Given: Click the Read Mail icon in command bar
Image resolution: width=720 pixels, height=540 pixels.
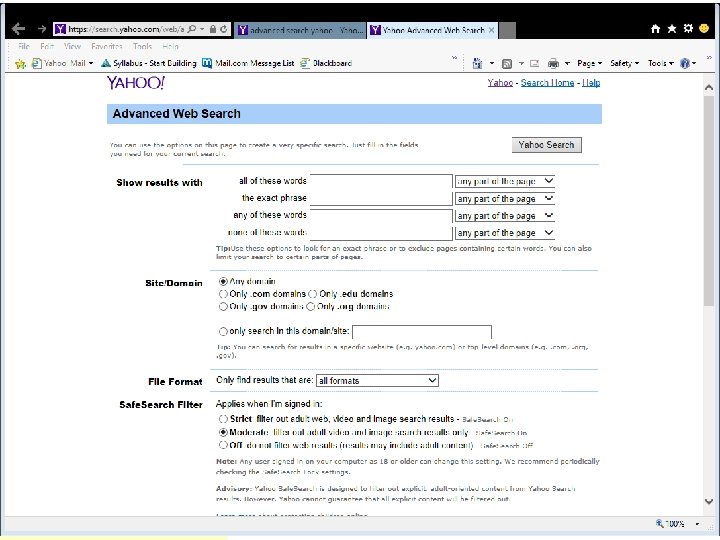Looking at the screenshot, I should (x=534, y=63).
